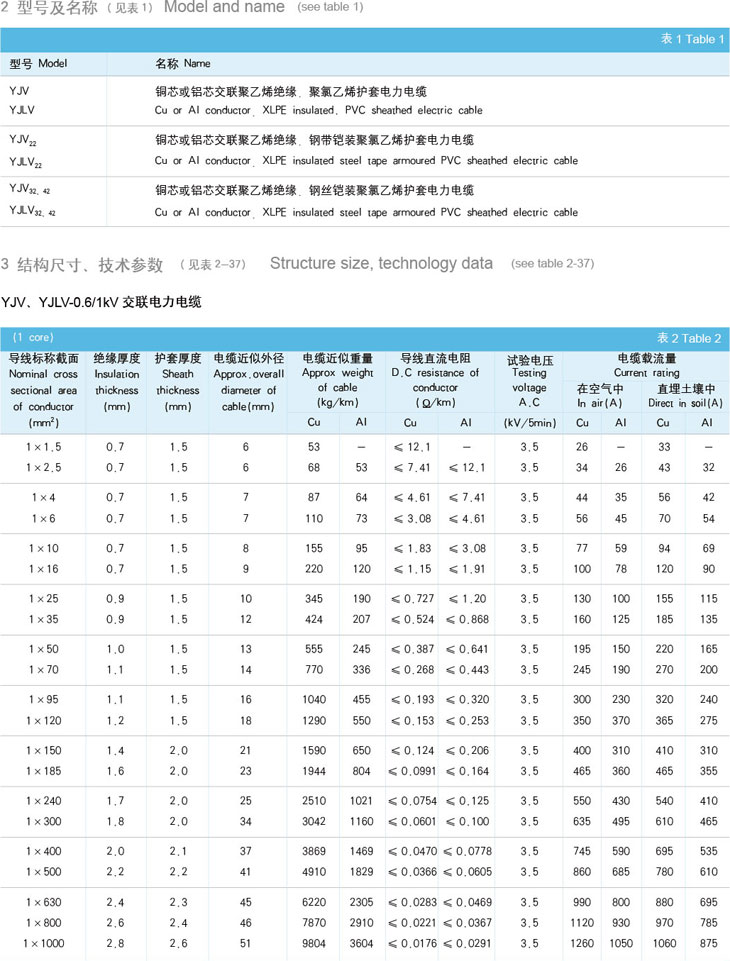Select the heading 'Model and name'
This screenshot has height=961, width=730.
click(224, 7)
